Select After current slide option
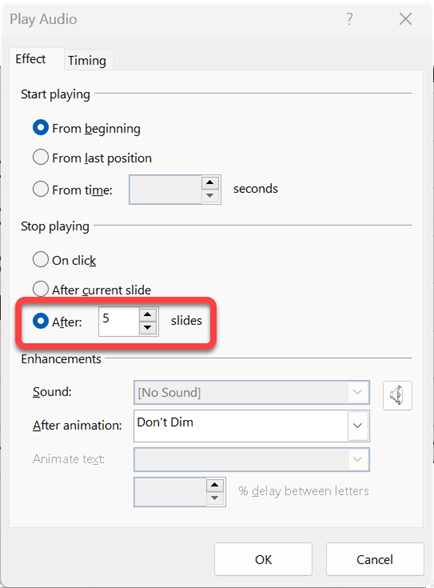The height and width of the screenshot is (588, 434). [41, 289]
